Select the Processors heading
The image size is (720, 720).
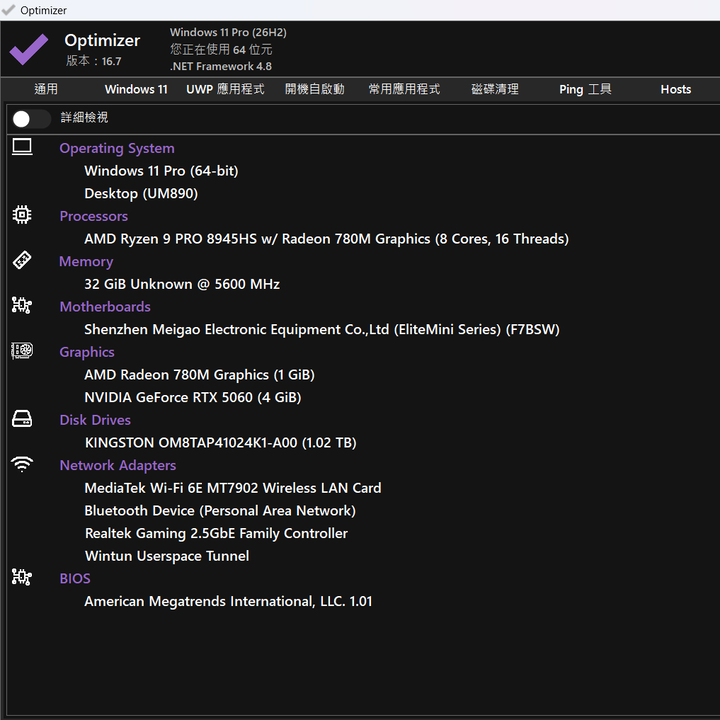[x=94, y=216]
